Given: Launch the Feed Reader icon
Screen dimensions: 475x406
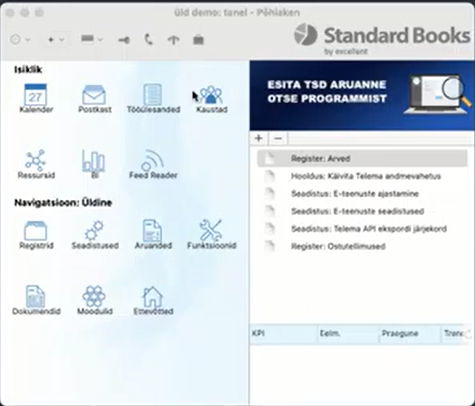Looking at the screenshot, I should point(153,164).
